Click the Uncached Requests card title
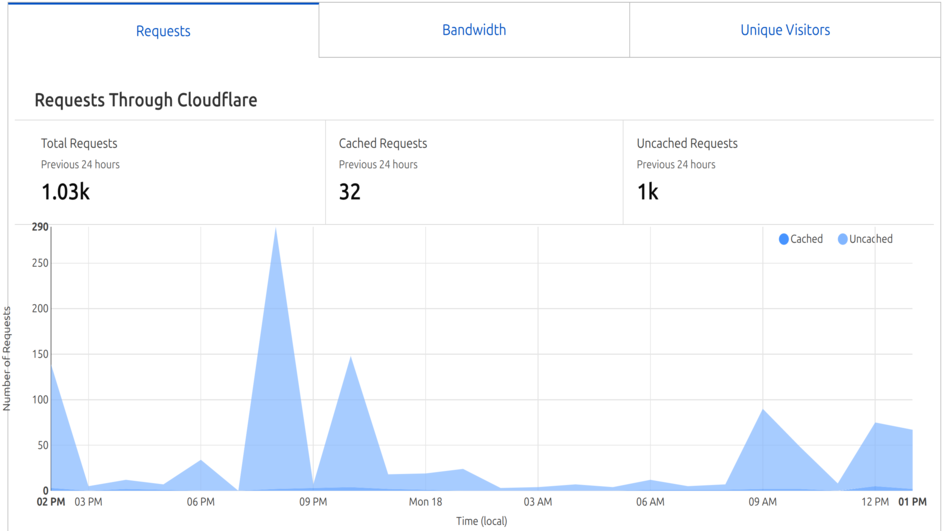Image resolution: width=950 pixels, height=531 pixels. pyautogui.click(x=687, y=143)
